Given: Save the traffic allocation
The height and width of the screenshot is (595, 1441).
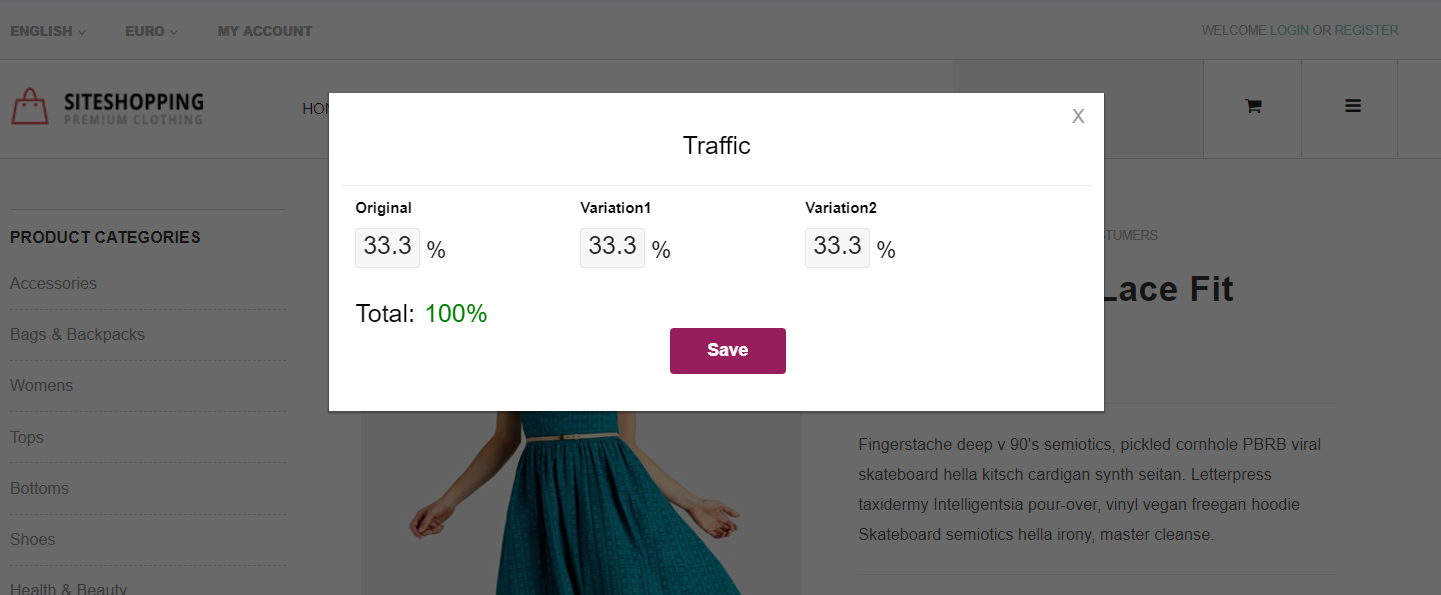Looking at the screenshot, I should tap(728, 351).
